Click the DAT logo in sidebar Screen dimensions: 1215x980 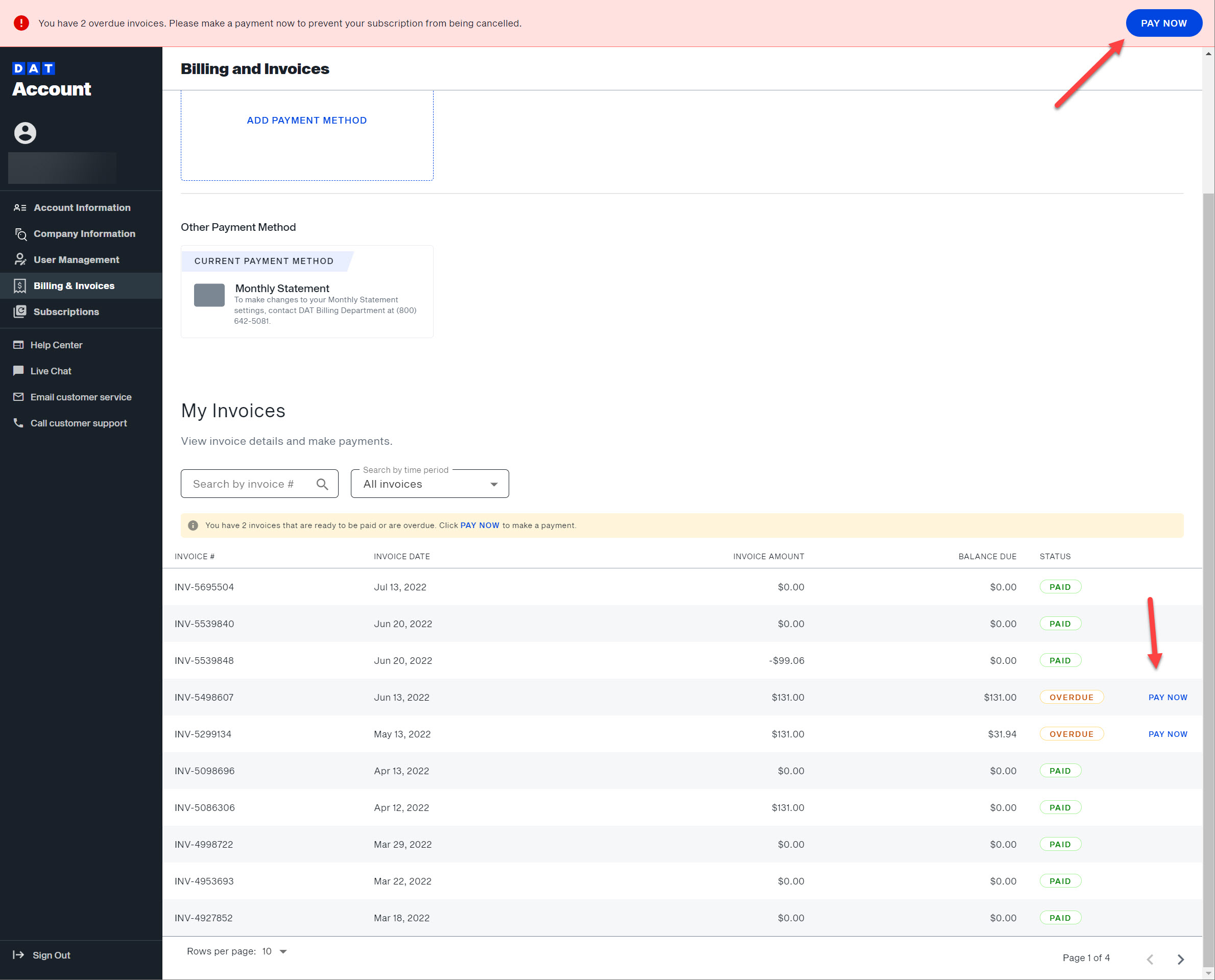33,68
